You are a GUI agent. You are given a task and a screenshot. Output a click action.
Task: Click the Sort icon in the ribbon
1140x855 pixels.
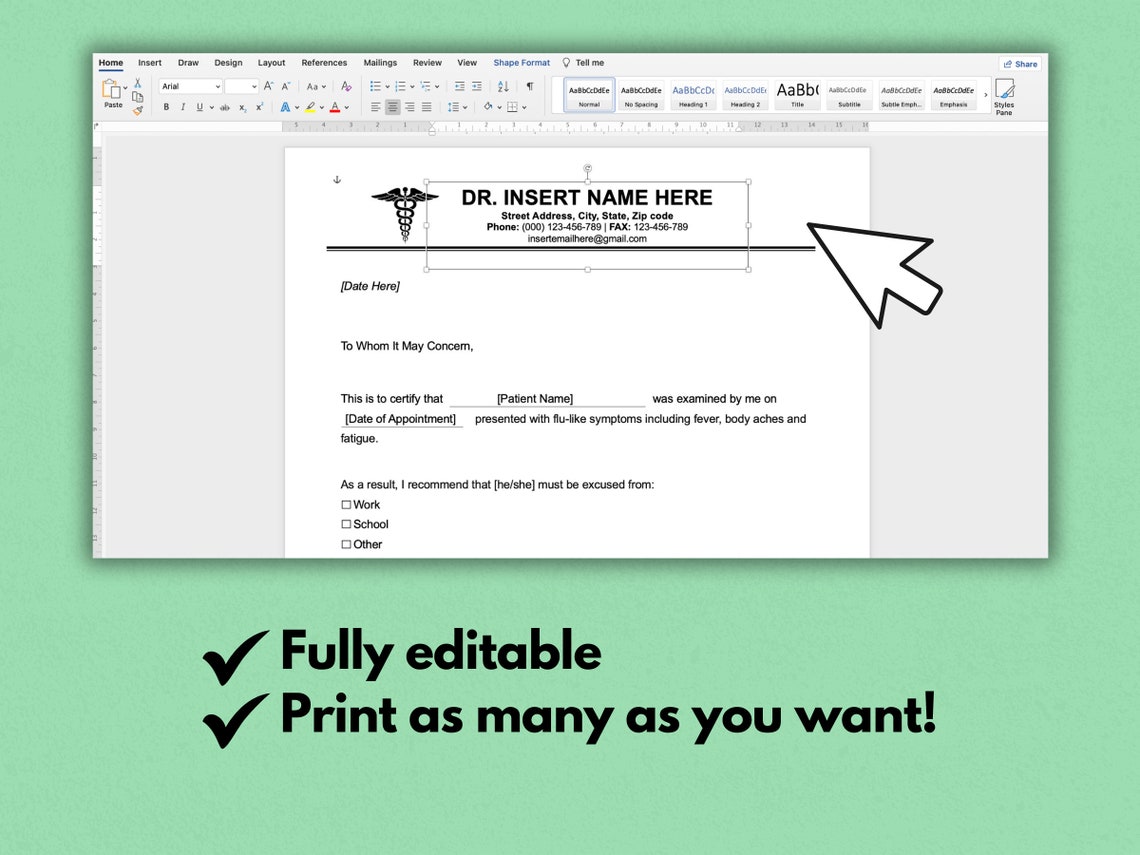coord(502,88)
